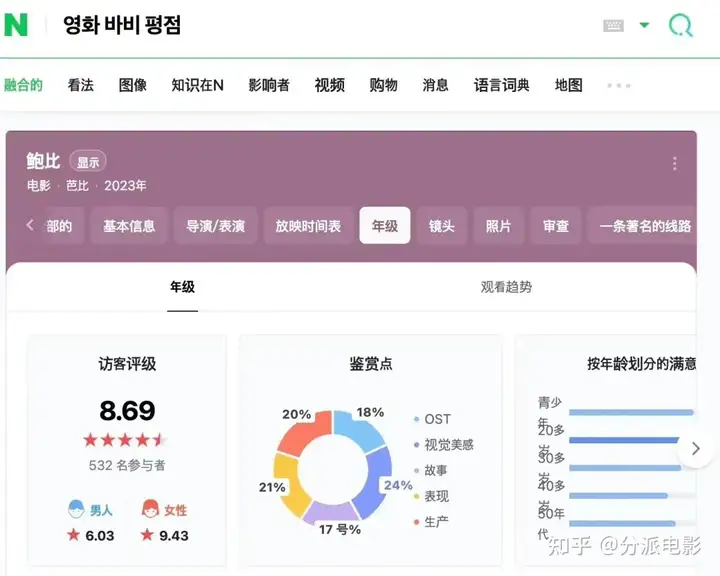Click the 电影 link under the title
Viewport: 720px width, 576px height.
click(39, 186)
